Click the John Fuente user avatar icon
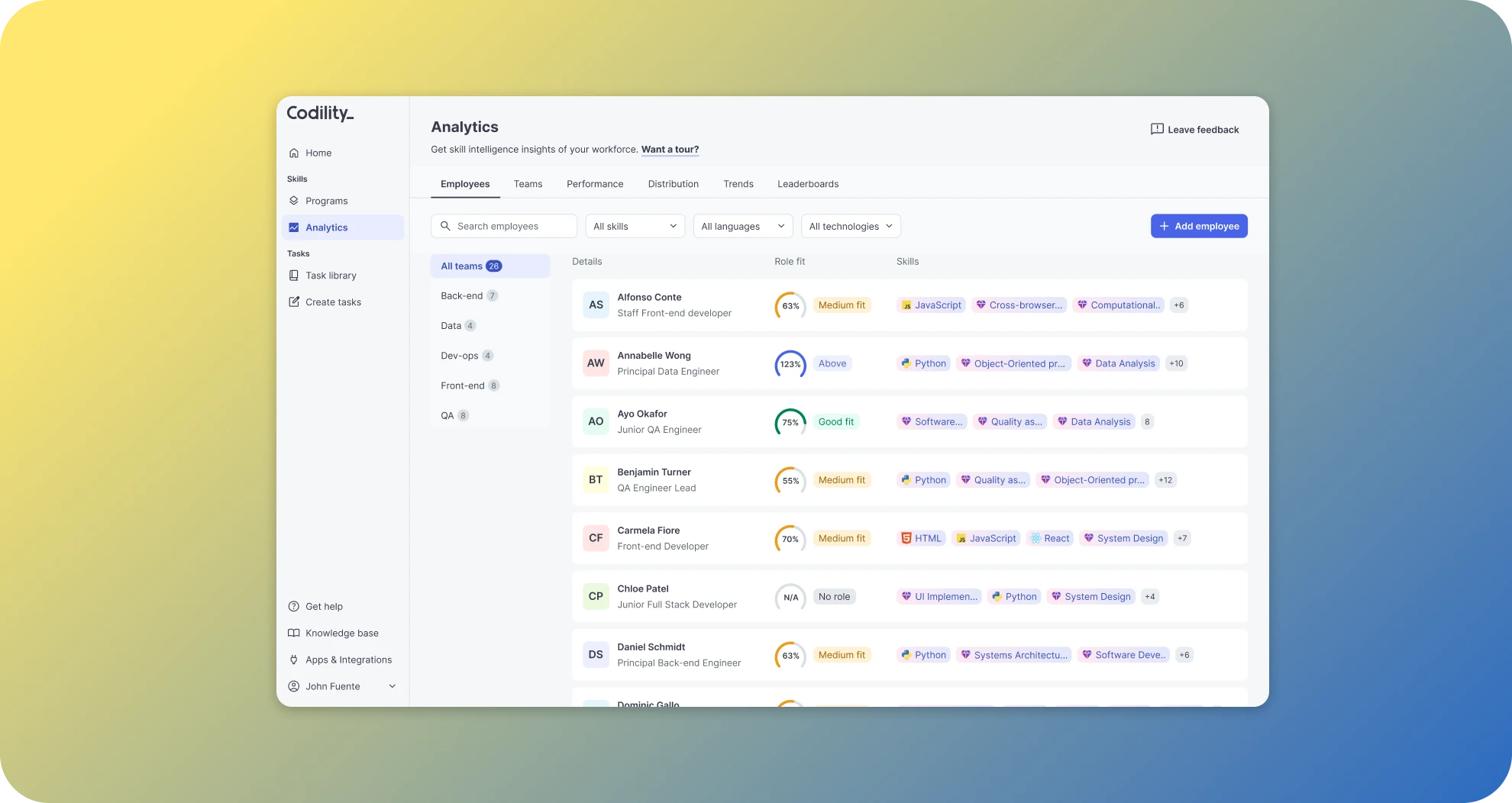This screenshot has width=1512, height=803. pyautogui.click(x=294, y=686)
